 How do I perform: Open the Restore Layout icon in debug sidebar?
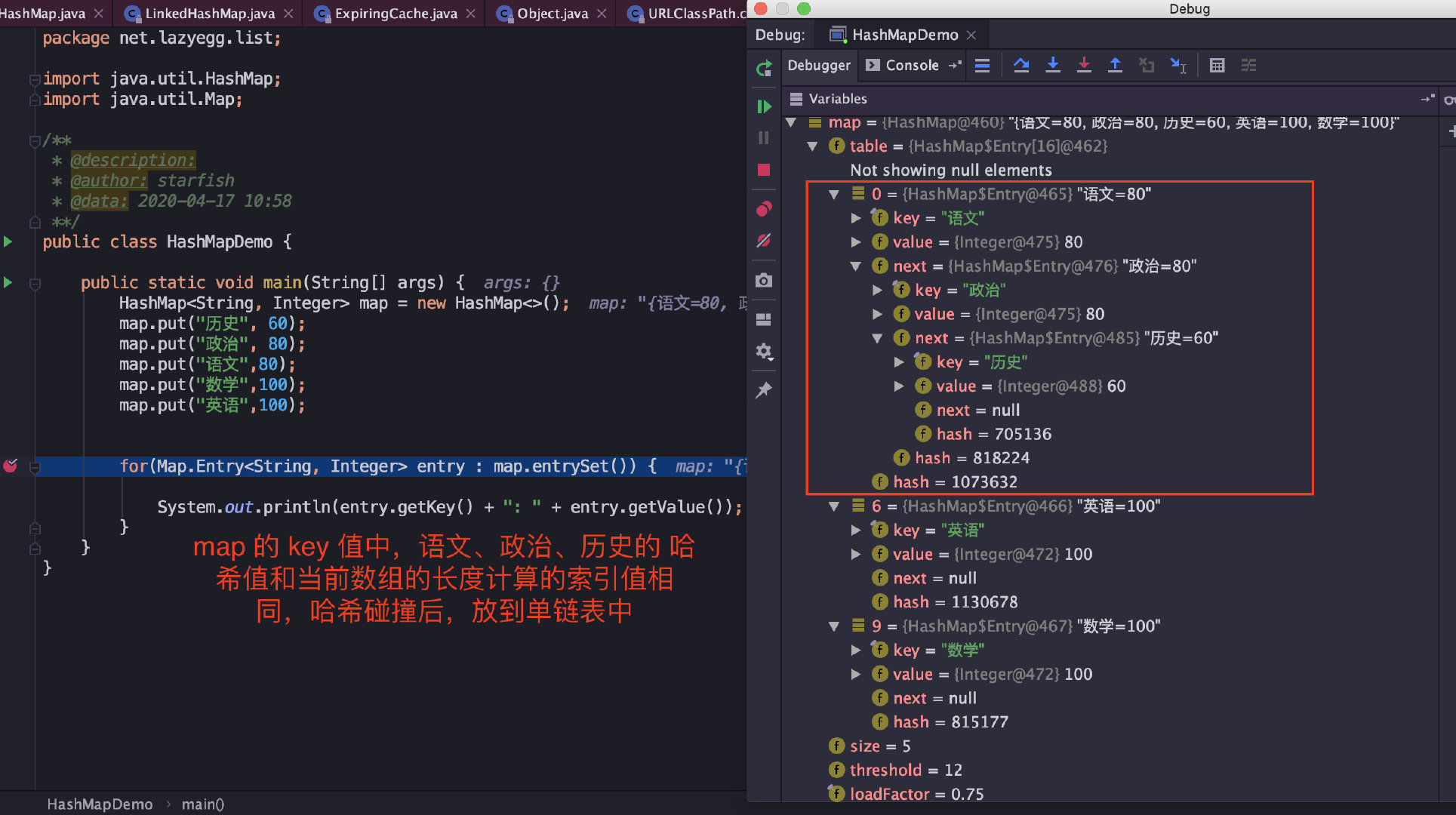[764, 319]
